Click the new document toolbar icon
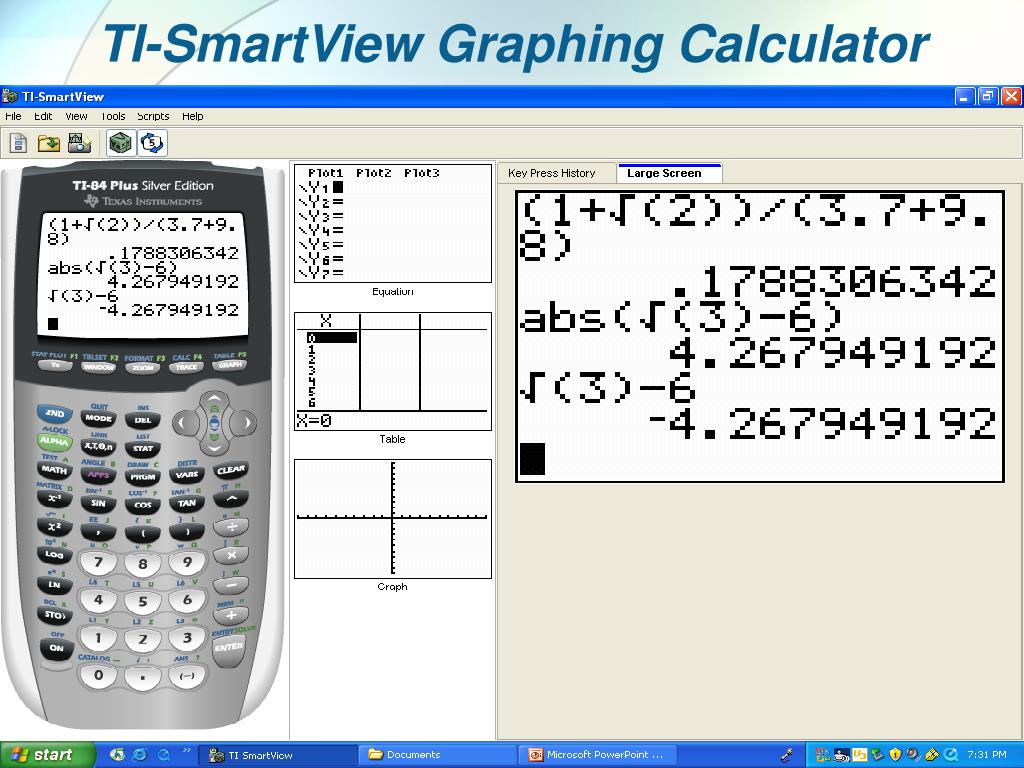This screenshot has width=1024, height=768. pyautogui.click(x=18, y=142)
